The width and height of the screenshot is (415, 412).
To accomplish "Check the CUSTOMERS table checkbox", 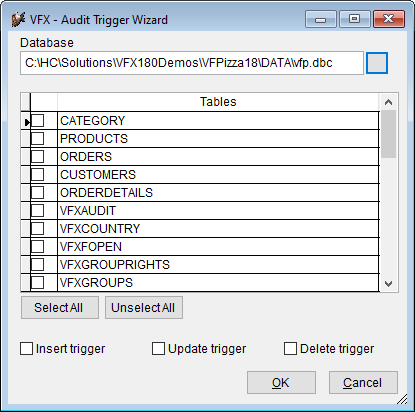I will click(x=37, y=174).
